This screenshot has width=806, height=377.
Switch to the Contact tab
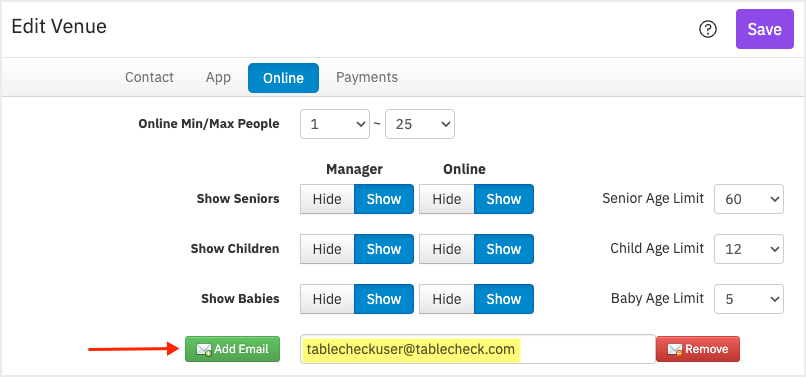click(x=150, y=77)
